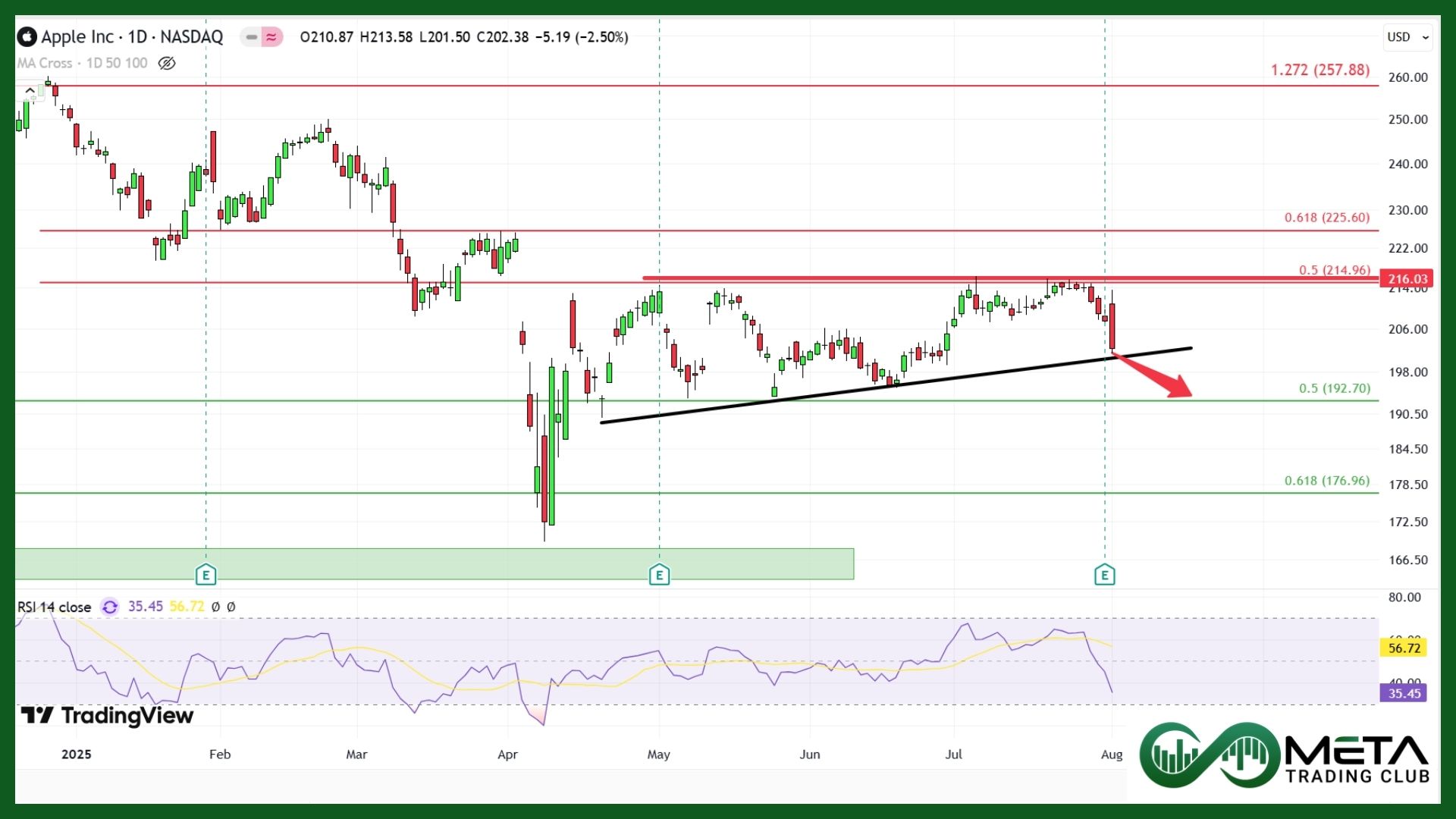
Task: Click the Apple logo symbol icon
Action: tap(27, 36)
